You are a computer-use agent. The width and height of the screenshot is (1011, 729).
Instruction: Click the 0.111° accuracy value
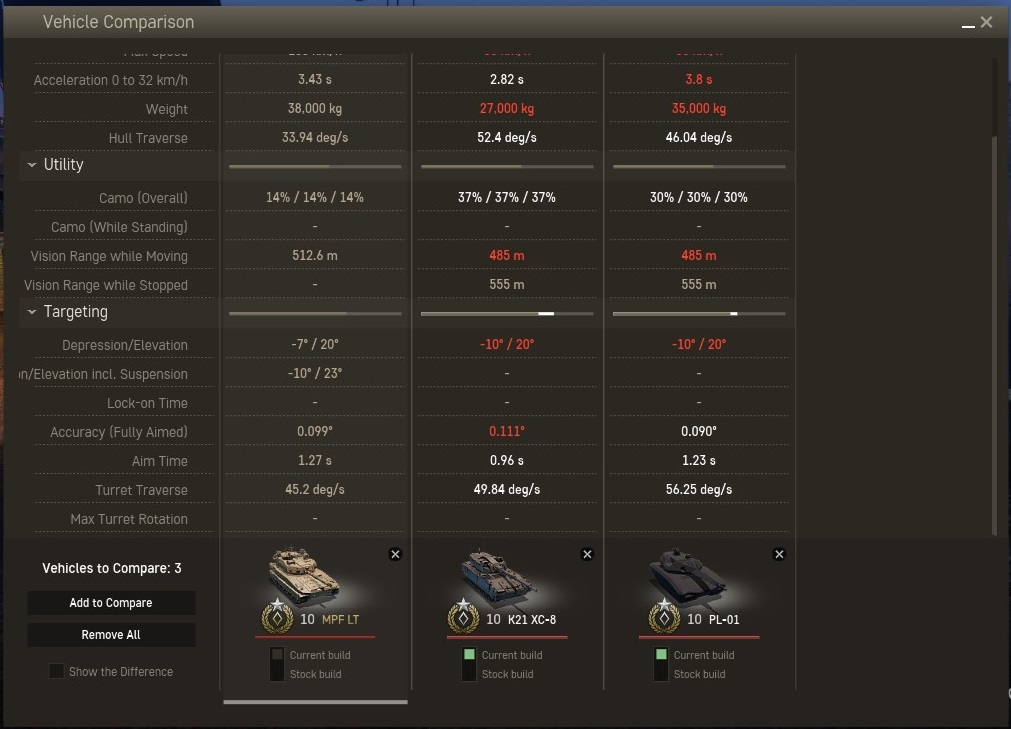507,431
